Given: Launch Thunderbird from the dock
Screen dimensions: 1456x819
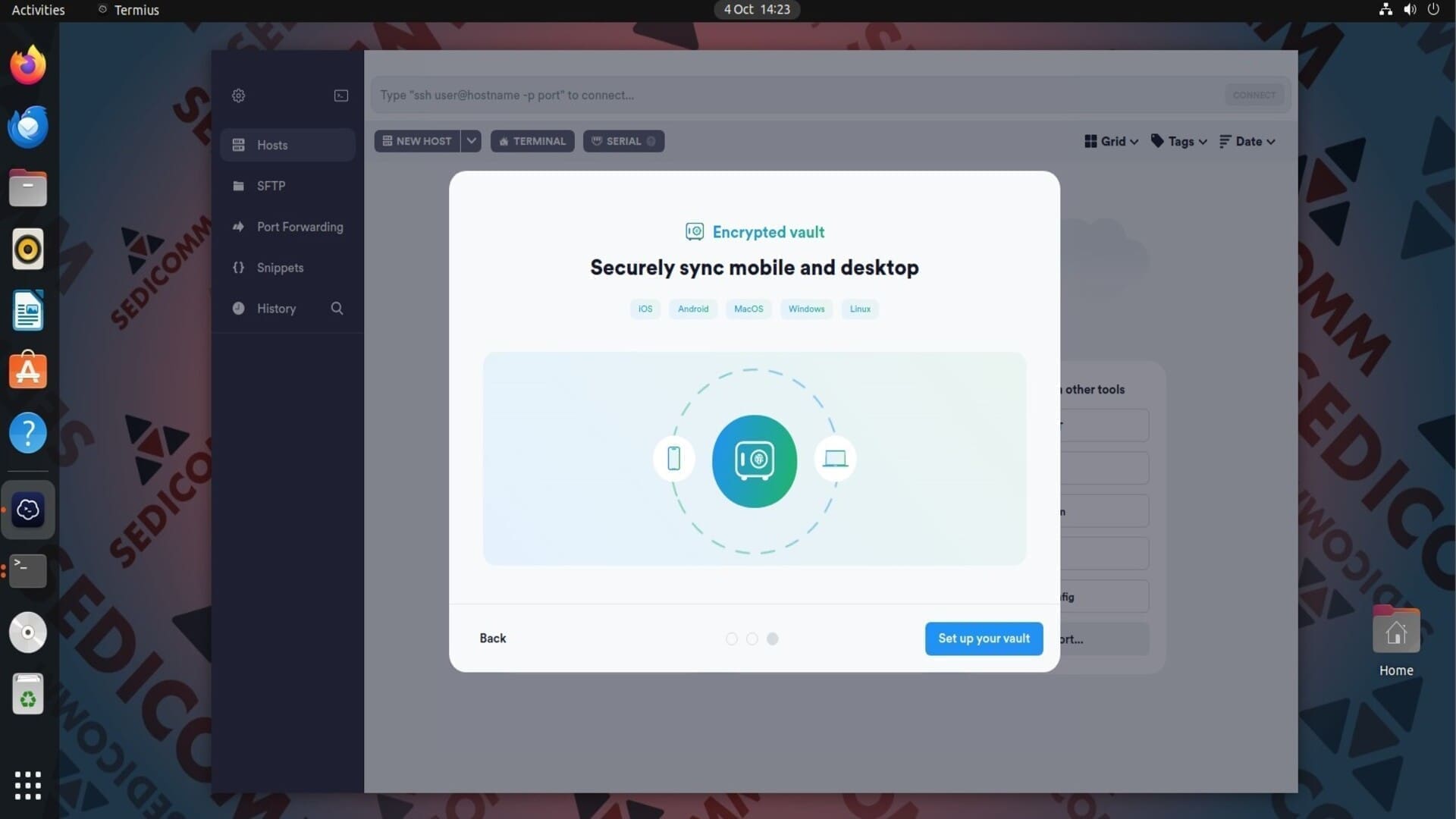Looking at the screenshot, I should (28, 127).
